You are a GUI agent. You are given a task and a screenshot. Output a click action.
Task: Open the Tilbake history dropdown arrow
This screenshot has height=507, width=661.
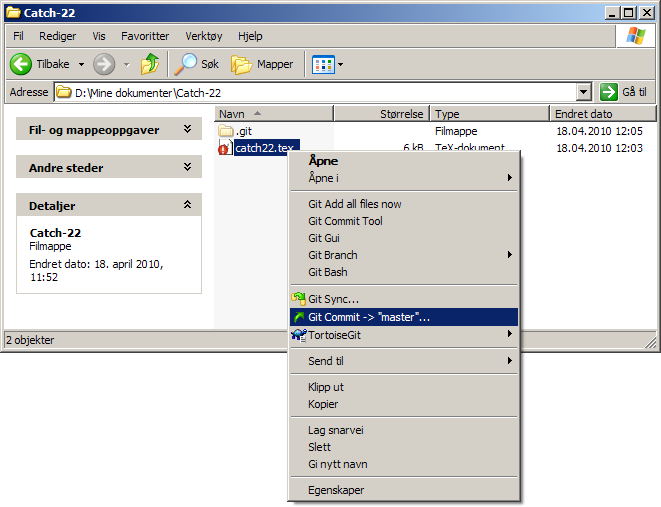click(81, 64)
